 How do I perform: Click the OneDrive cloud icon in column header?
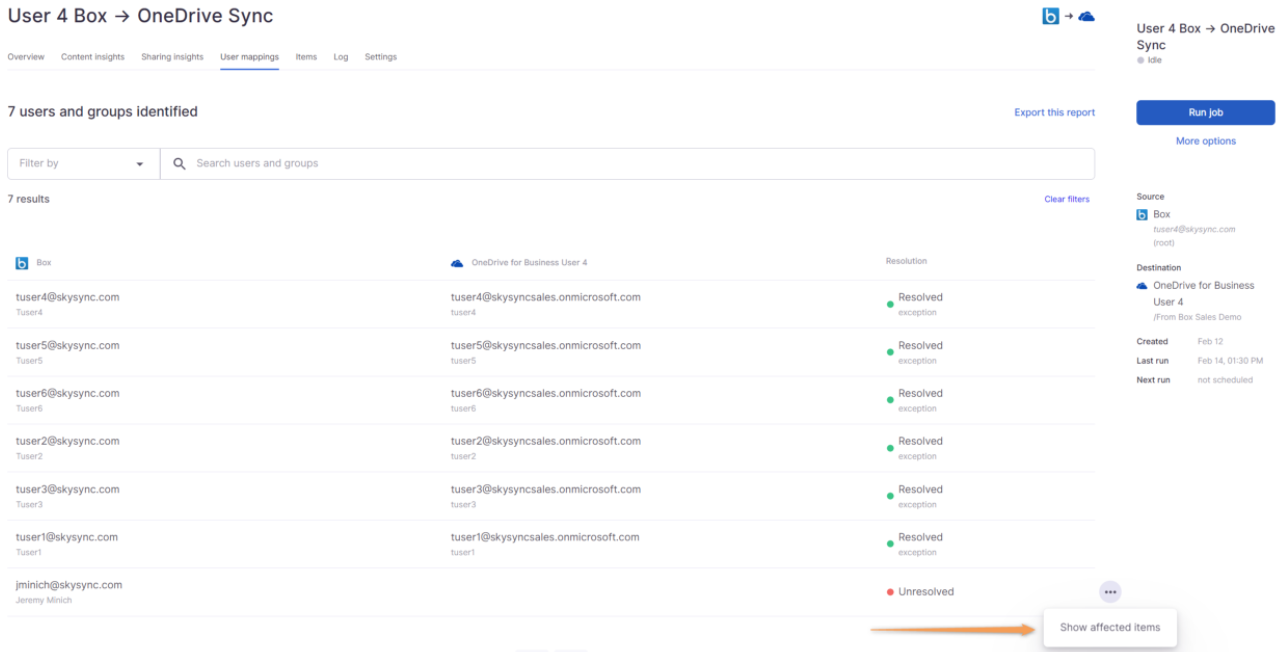(x=457, y=263)
